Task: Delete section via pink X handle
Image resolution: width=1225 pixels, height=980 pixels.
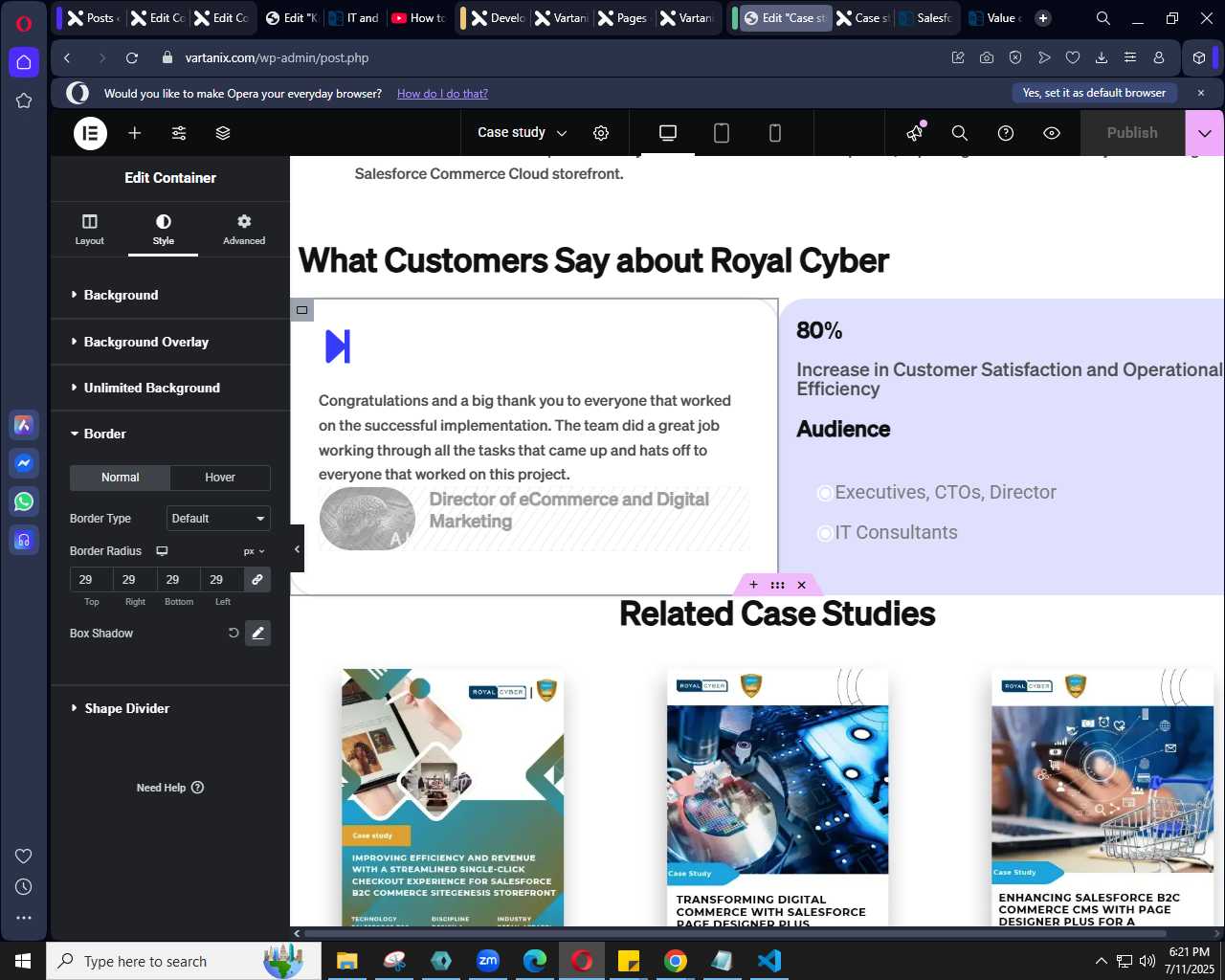Action: pos(802,585)
